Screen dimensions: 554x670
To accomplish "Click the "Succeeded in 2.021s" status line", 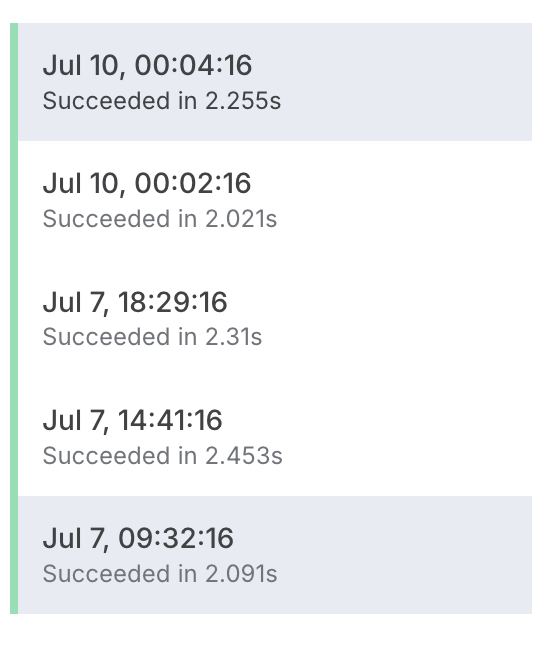I will (160, 219).
